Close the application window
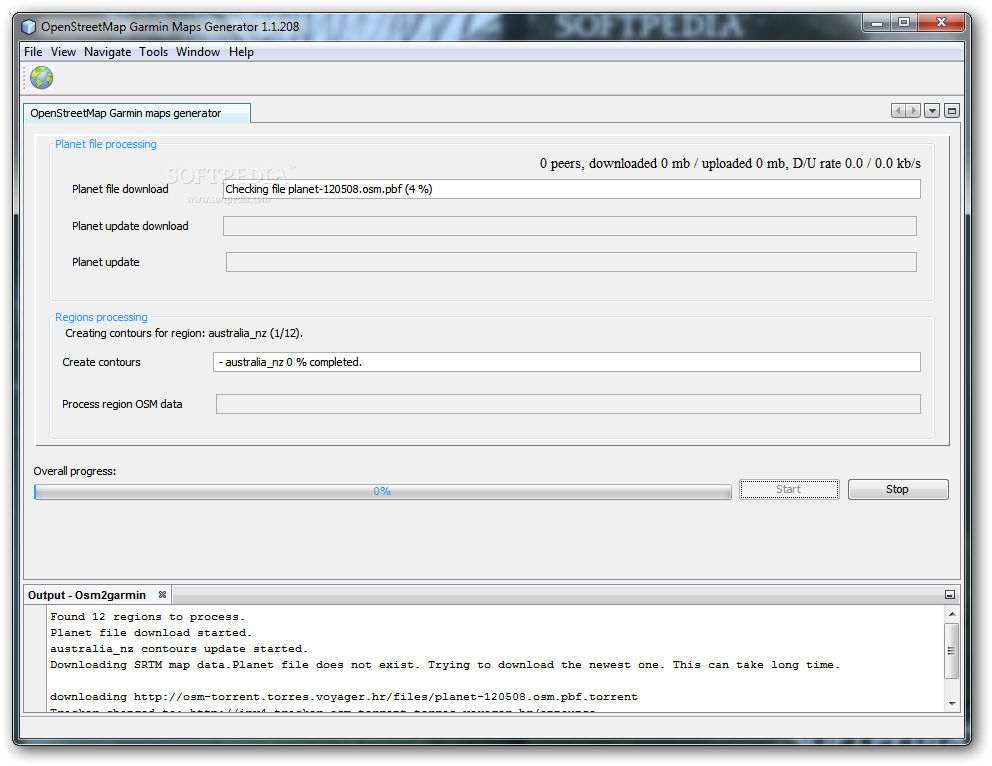Image resolution: width=992 pixels, height=766 pixels. (941, 23)
